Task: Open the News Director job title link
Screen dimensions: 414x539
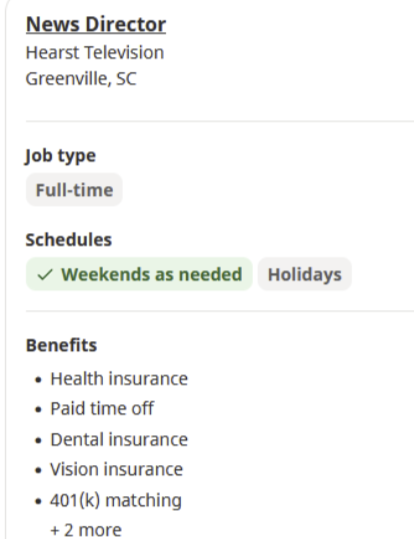Action: (x=96, y=25)
